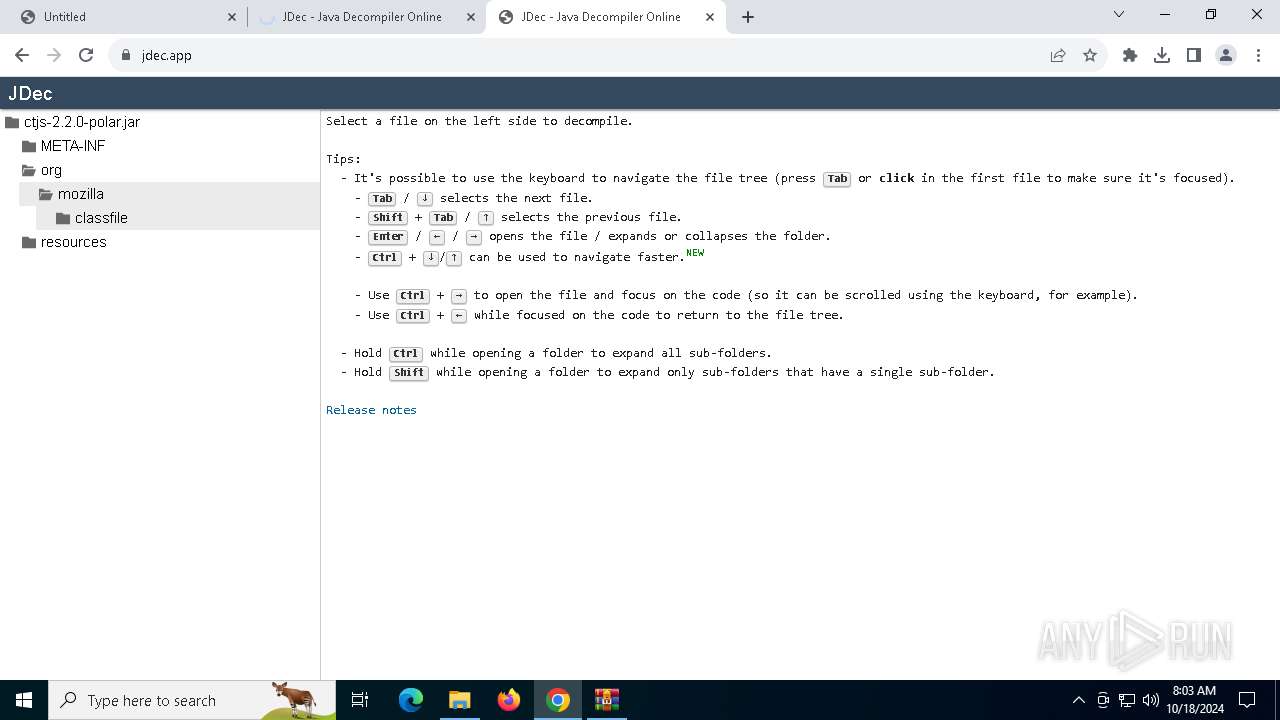Switch to the loading JDec tab
The height and width of the screenshot is (720, 1280).
tap(362, 17)
